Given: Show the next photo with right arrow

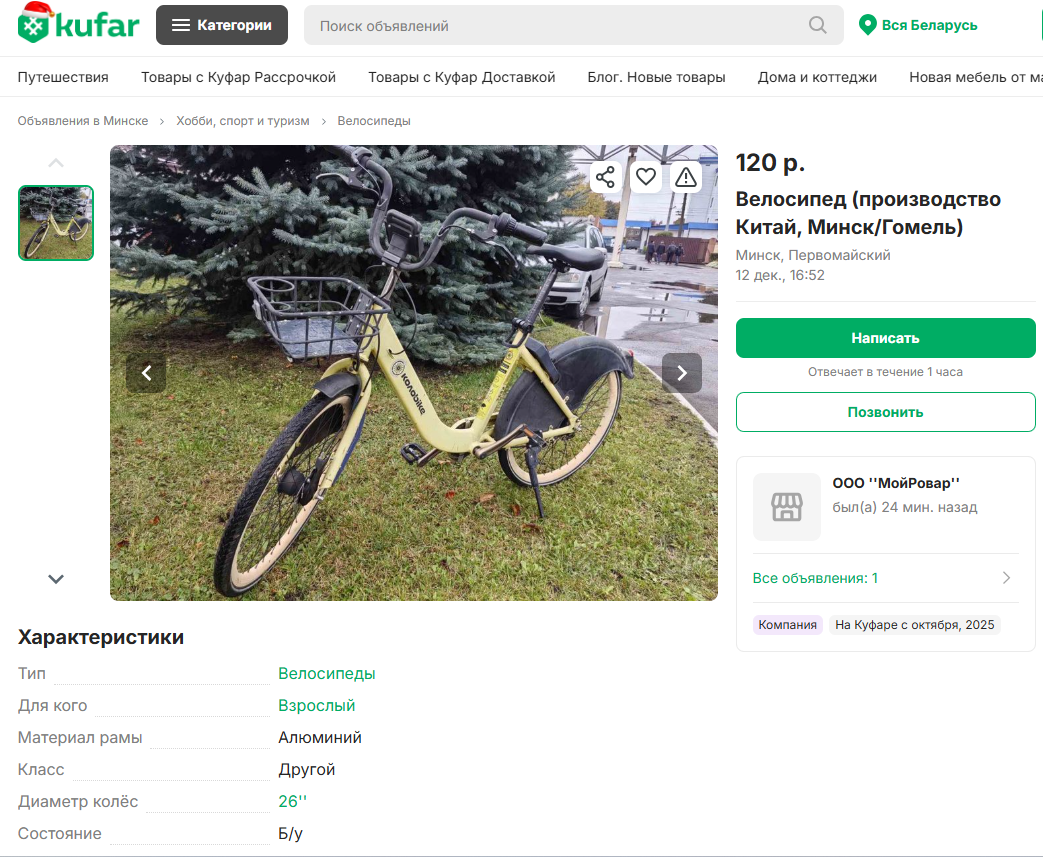Looking at the screenshot, I should point(682,372).
